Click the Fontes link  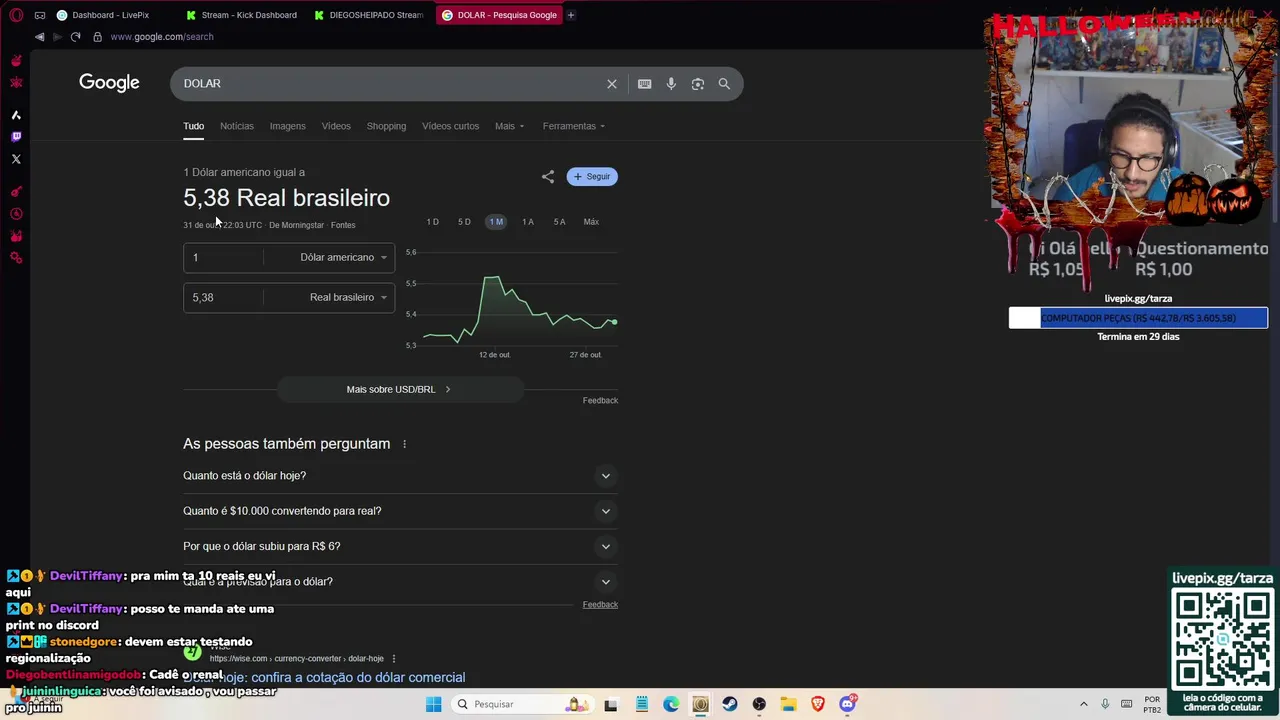tap(343, 225)
